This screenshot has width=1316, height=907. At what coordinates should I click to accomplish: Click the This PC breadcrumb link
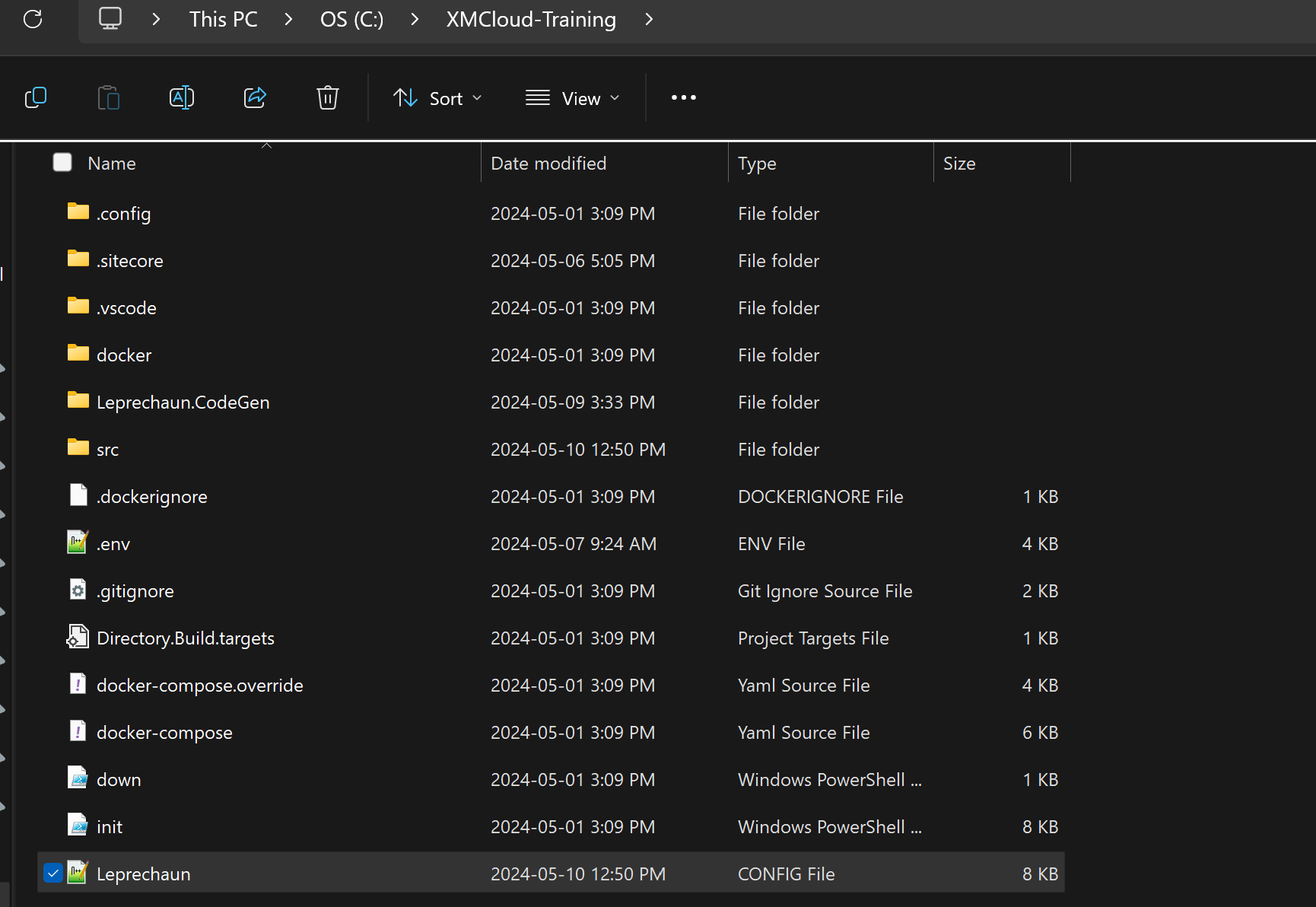(223, 19)
